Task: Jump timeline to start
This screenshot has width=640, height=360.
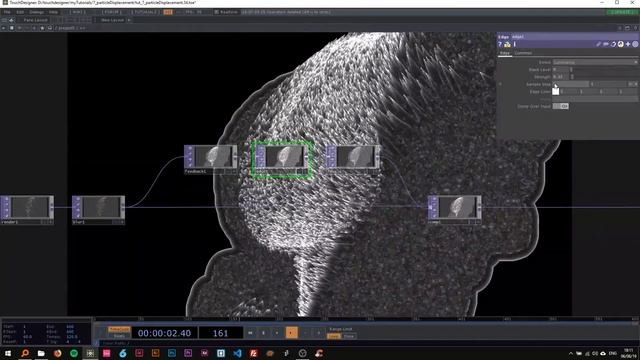Action: coord(250,333)
